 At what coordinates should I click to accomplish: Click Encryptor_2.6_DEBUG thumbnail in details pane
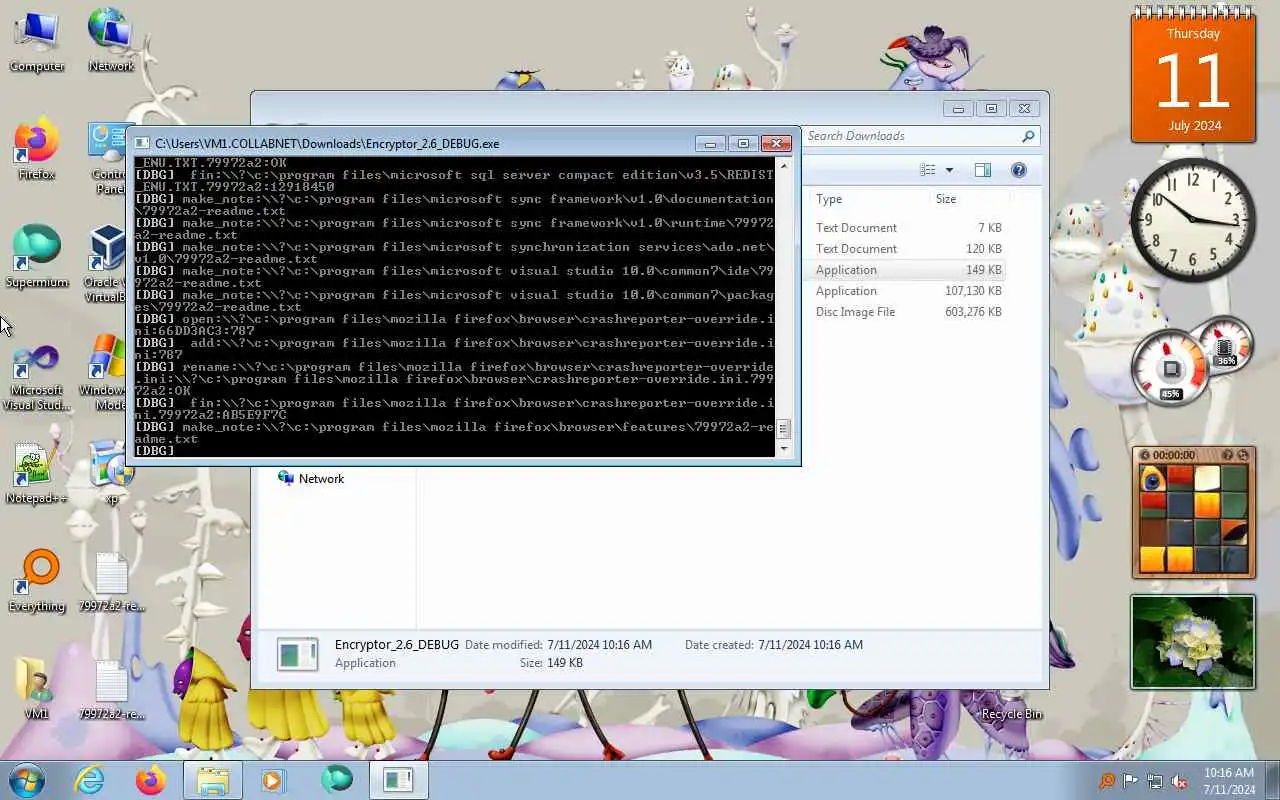(x=297, y=654)
